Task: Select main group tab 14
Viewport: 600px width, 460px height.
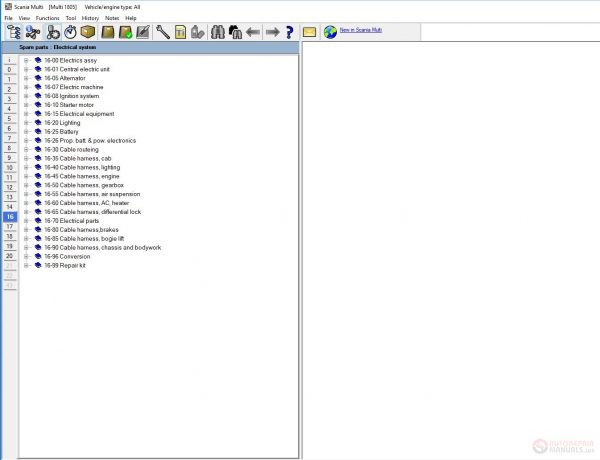Action: click(10, 207)
